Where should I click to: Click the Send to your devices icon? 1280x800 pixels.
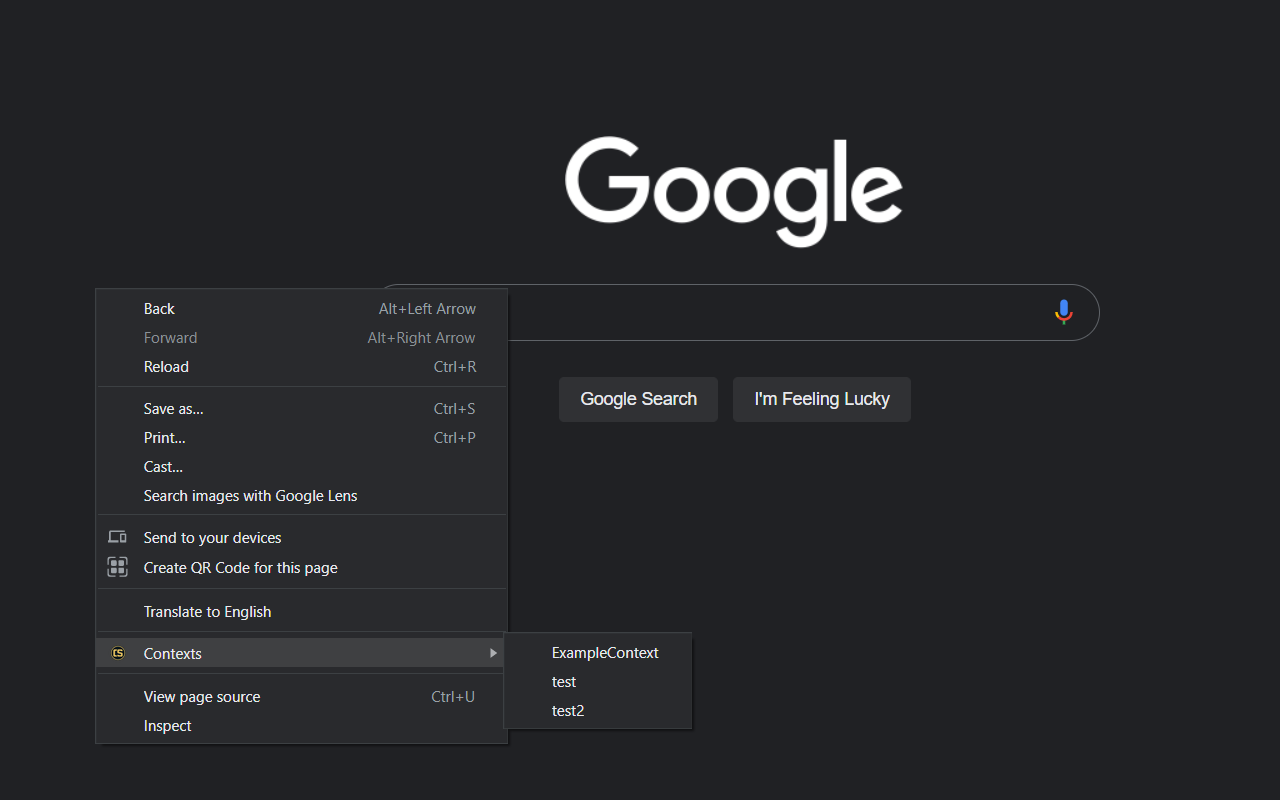coord(118,537)
